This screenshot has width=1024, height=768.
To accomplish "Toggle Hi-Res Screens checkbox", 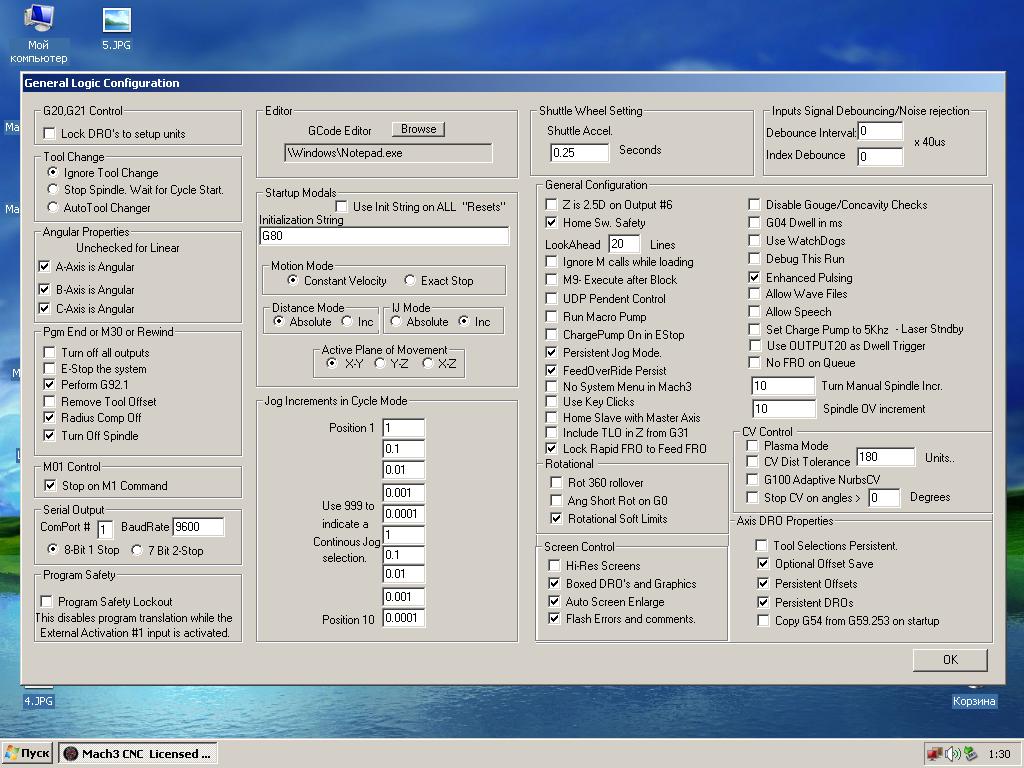I will [556, 566].
